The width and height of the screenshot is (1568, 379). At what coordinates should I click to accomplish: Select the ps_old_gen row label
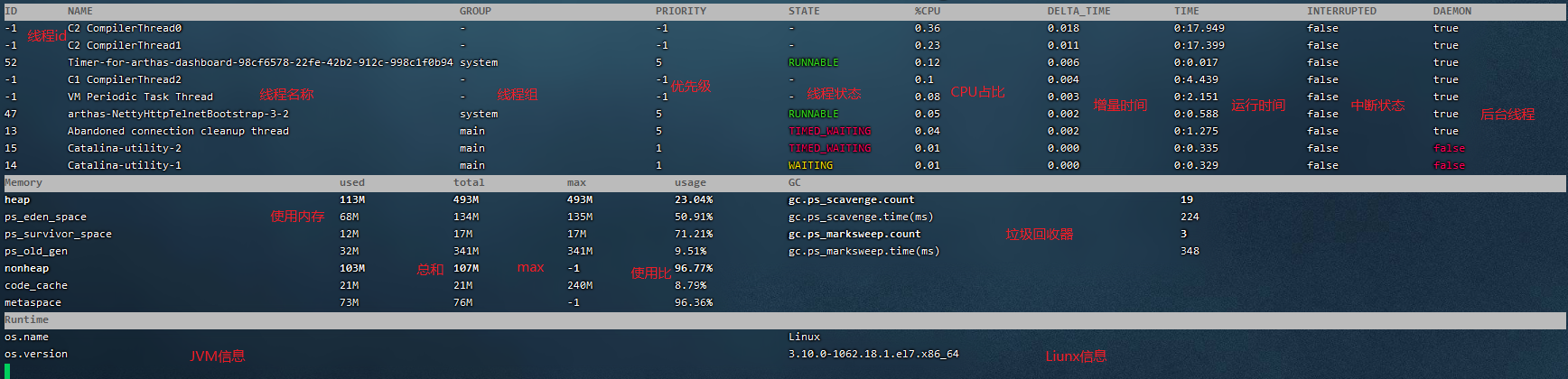coord(36,251)
